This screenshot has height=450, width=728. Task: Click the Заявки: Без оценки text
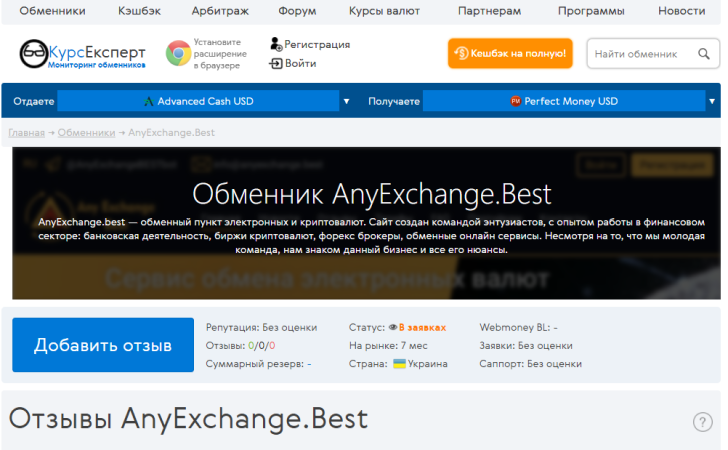tap(526, 346)
